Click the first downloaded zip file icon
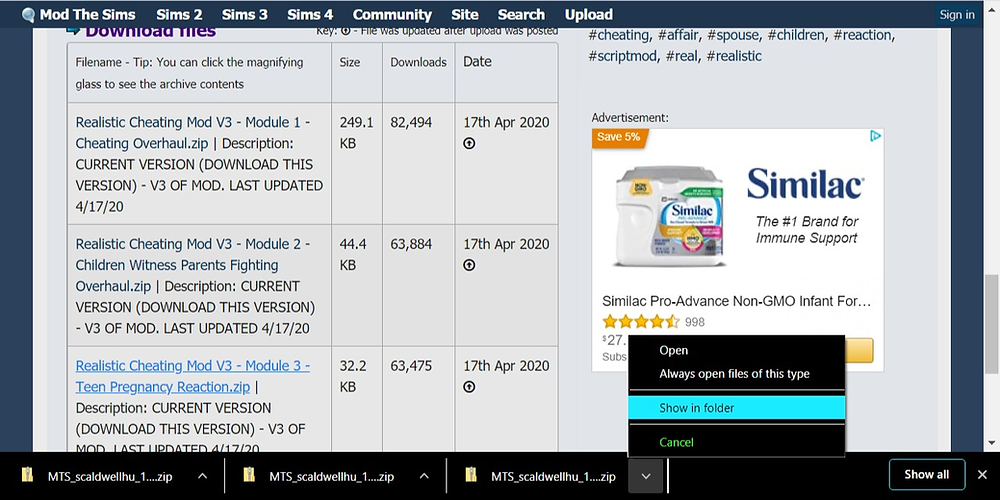 tap(27, 476)
